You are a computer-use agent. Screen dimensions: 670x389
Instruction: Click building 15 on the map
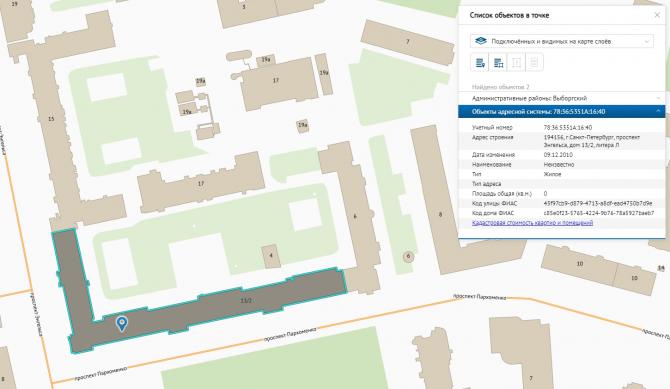click(51, 119)
